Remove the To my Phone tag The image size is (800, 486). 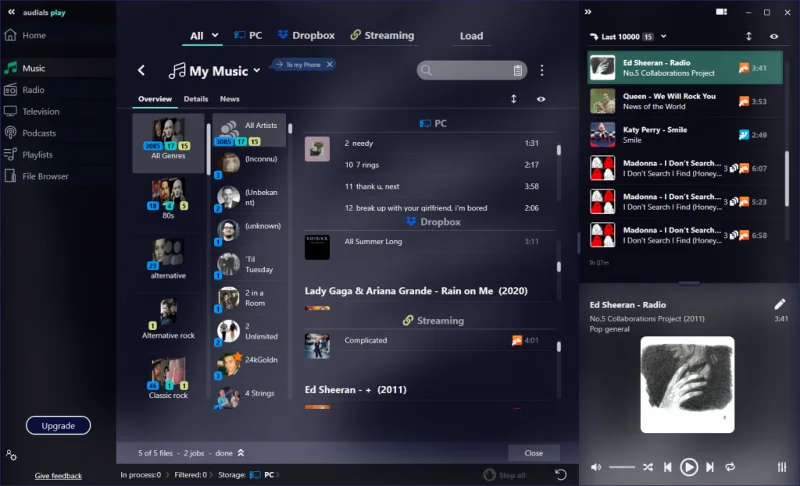(330, 64)
